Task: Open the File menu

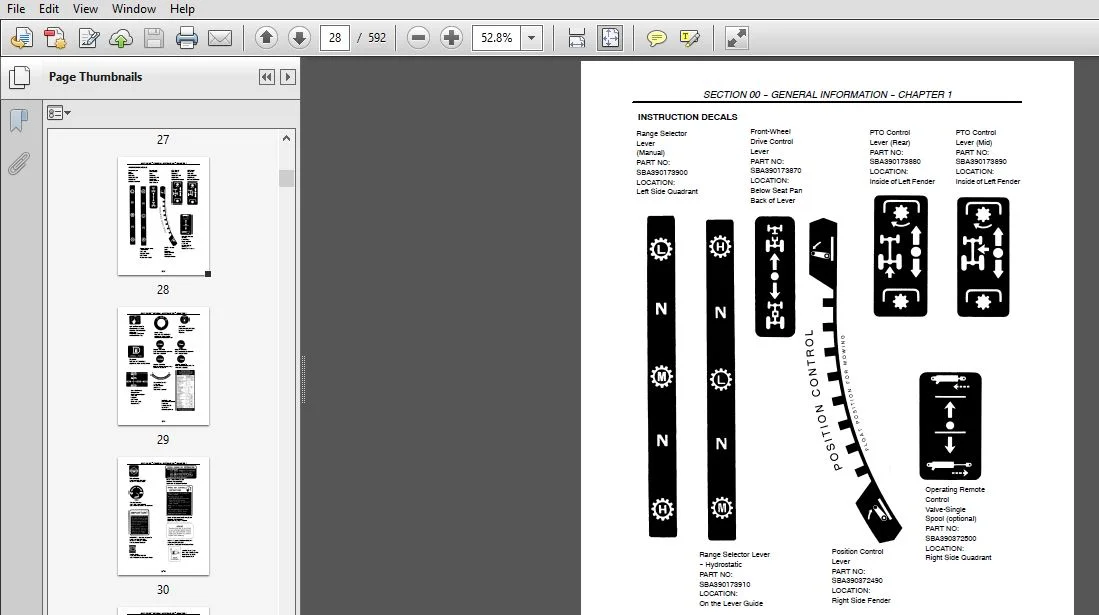Action: point(15,9)
